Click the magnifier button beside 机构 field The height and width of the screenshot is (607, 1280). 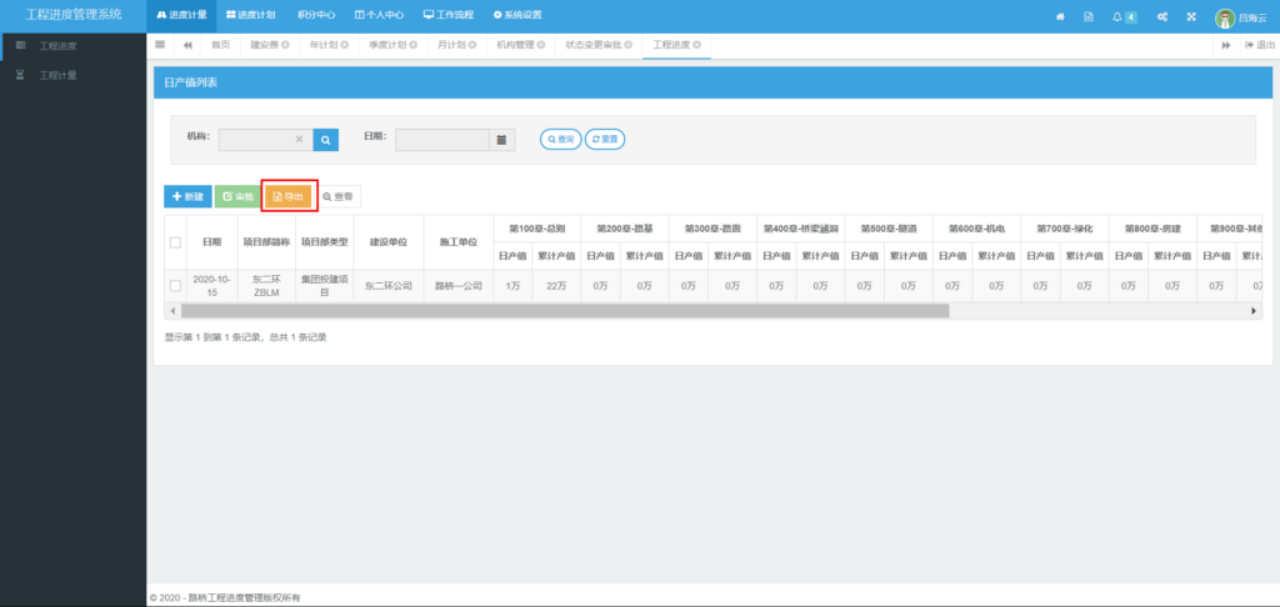pos(326,140)
